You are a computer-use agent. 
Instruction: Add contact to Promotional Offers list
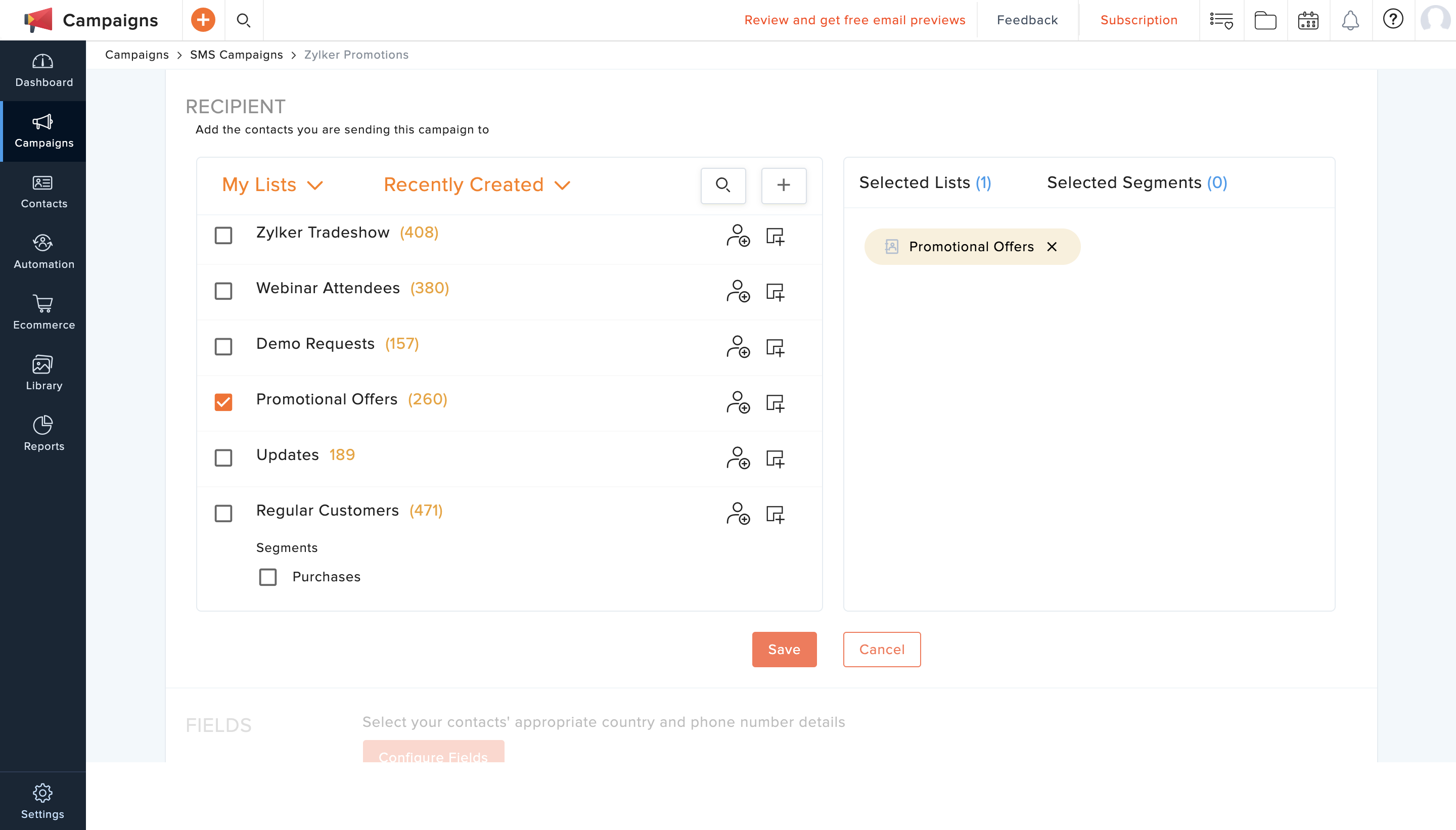point(738,402)
